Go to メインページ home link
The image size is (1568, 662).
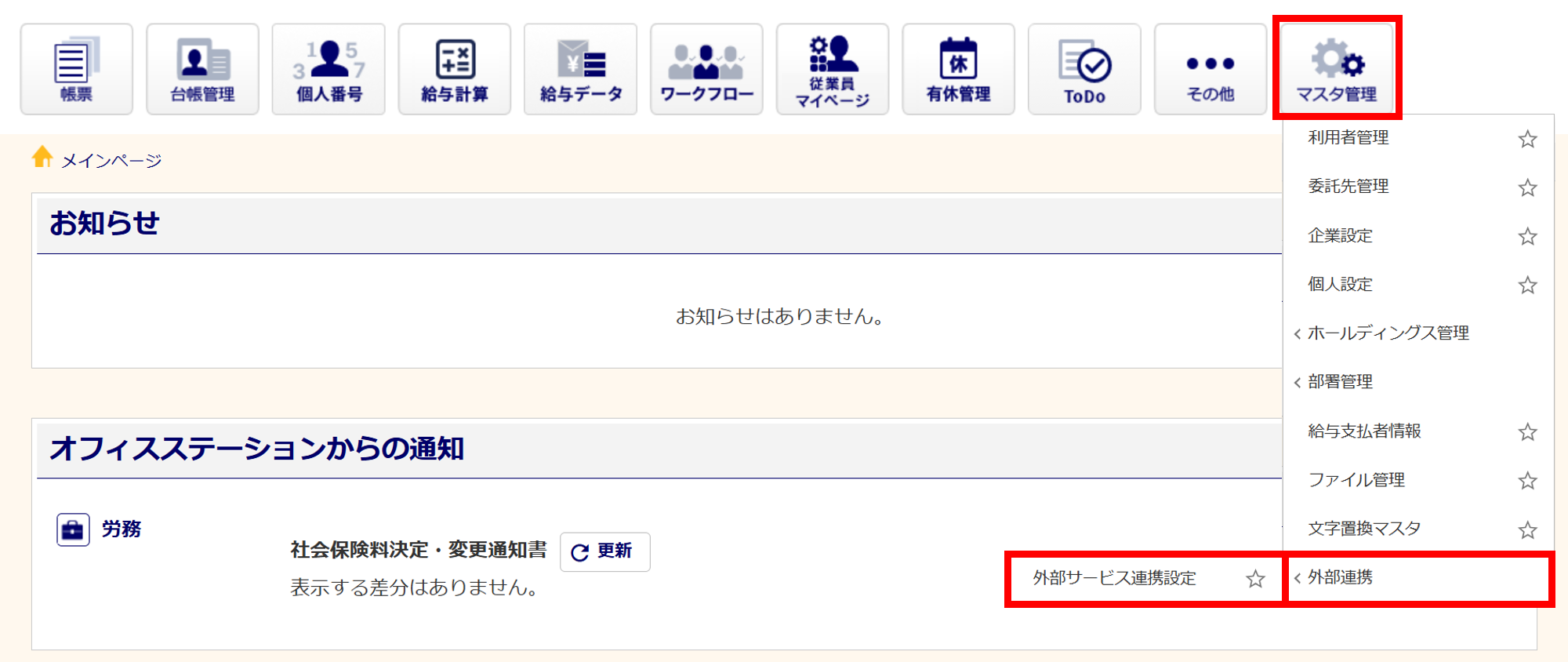click(x=111, y=161)
